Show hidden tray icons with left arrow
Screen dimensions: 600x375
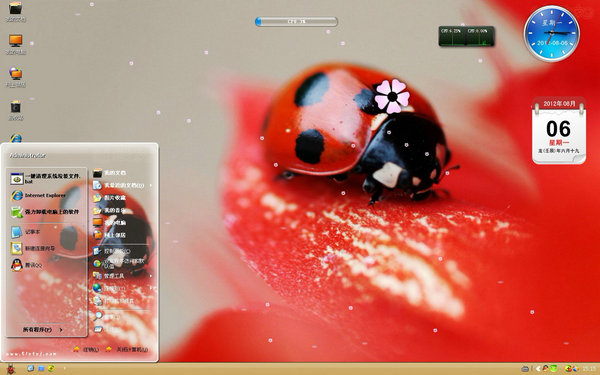(537, 368)
